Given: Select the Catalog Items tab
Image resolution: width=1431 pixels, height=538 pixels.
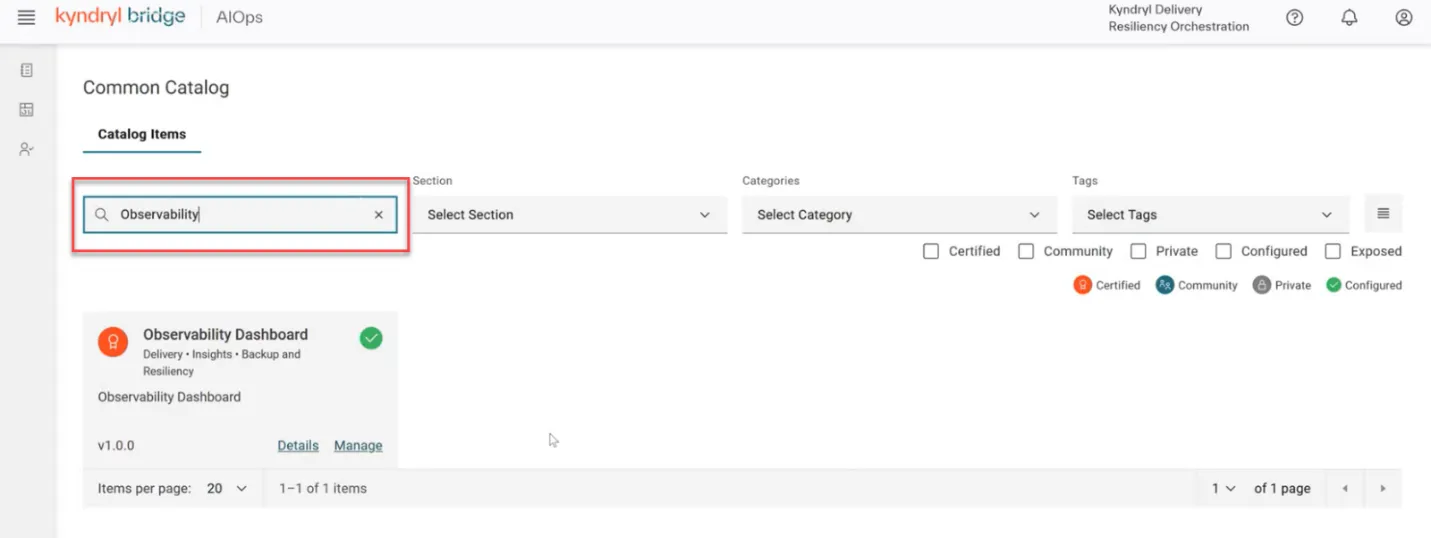Looking at the screenshot, I should coord(142,134).
